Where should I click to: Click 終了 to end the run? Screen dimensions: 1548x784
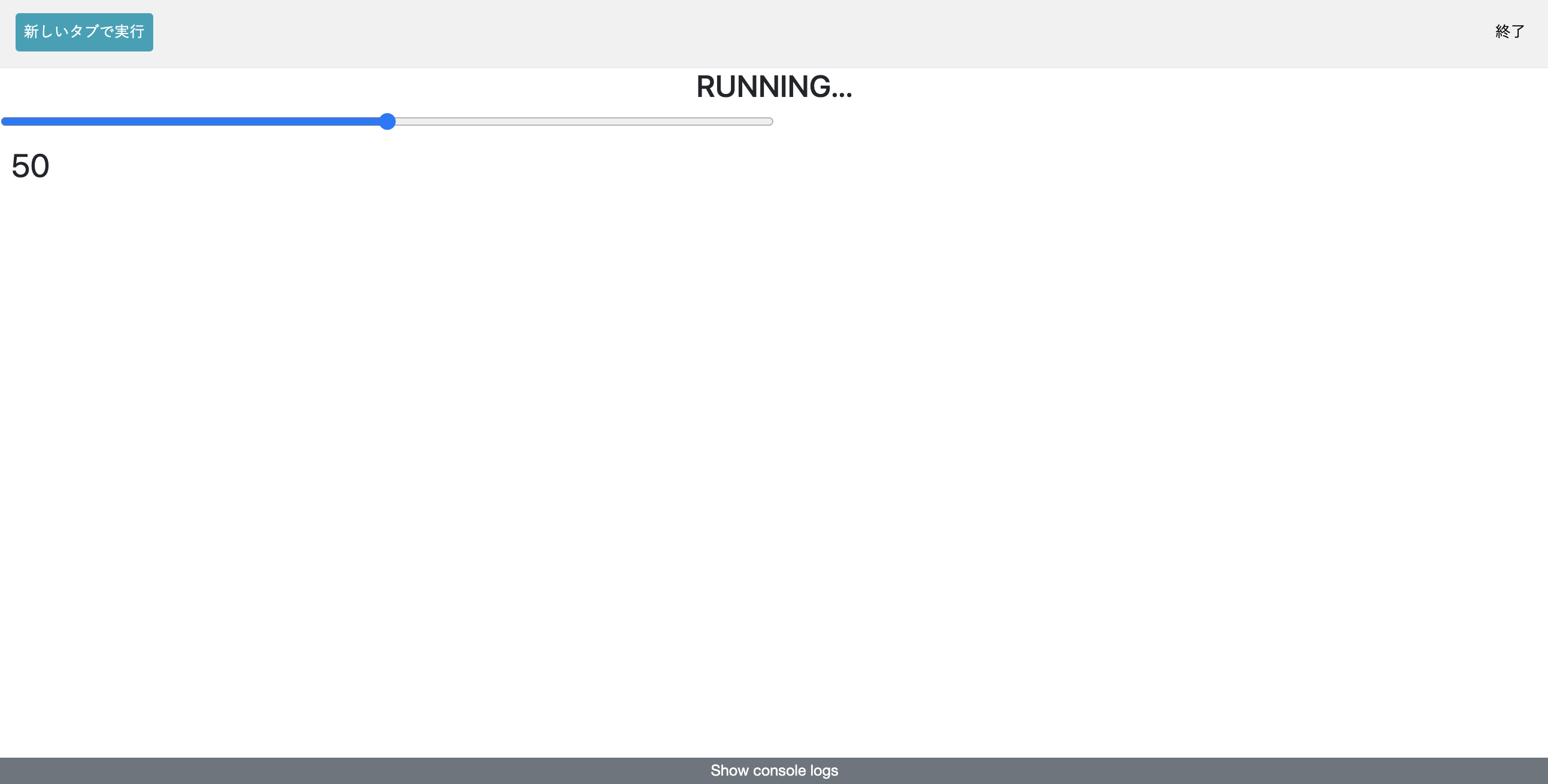pos(1509,31)
